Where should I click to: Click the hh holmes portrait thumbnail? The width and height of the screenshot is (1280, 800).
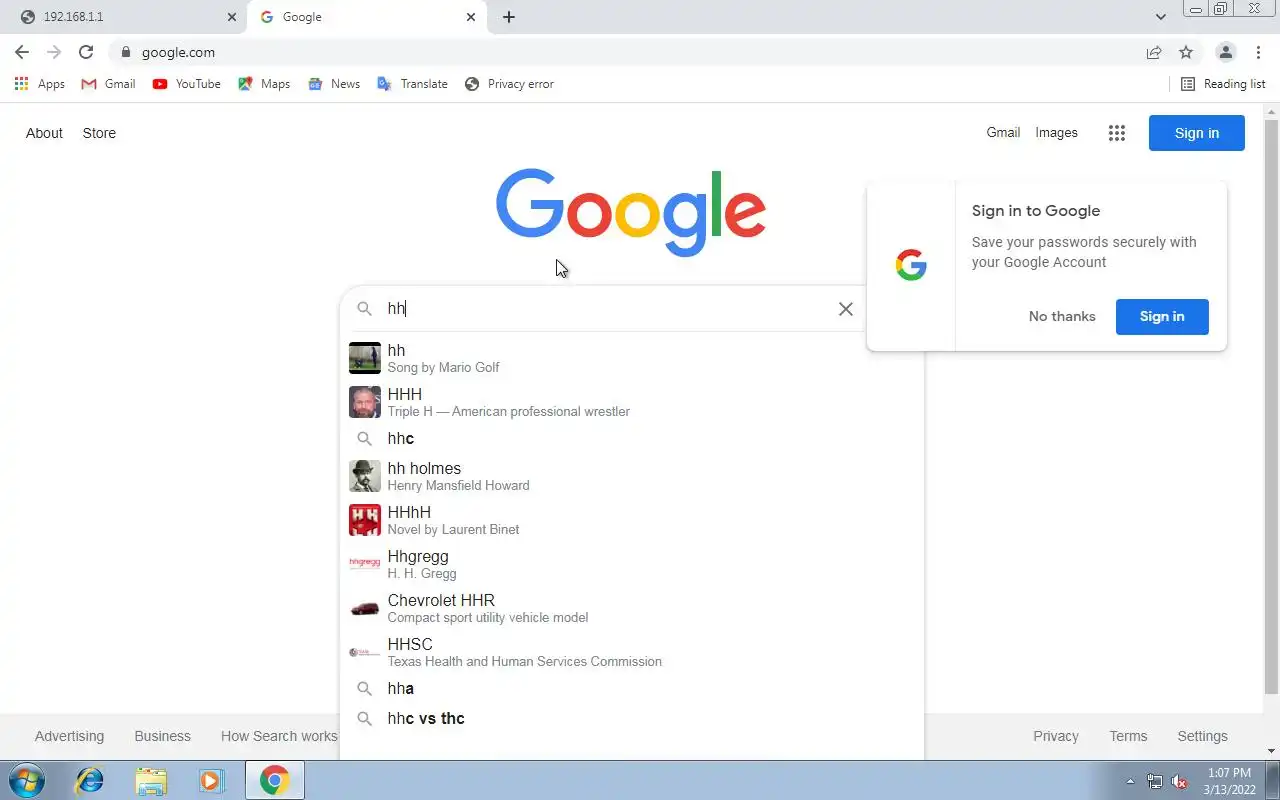365,476
